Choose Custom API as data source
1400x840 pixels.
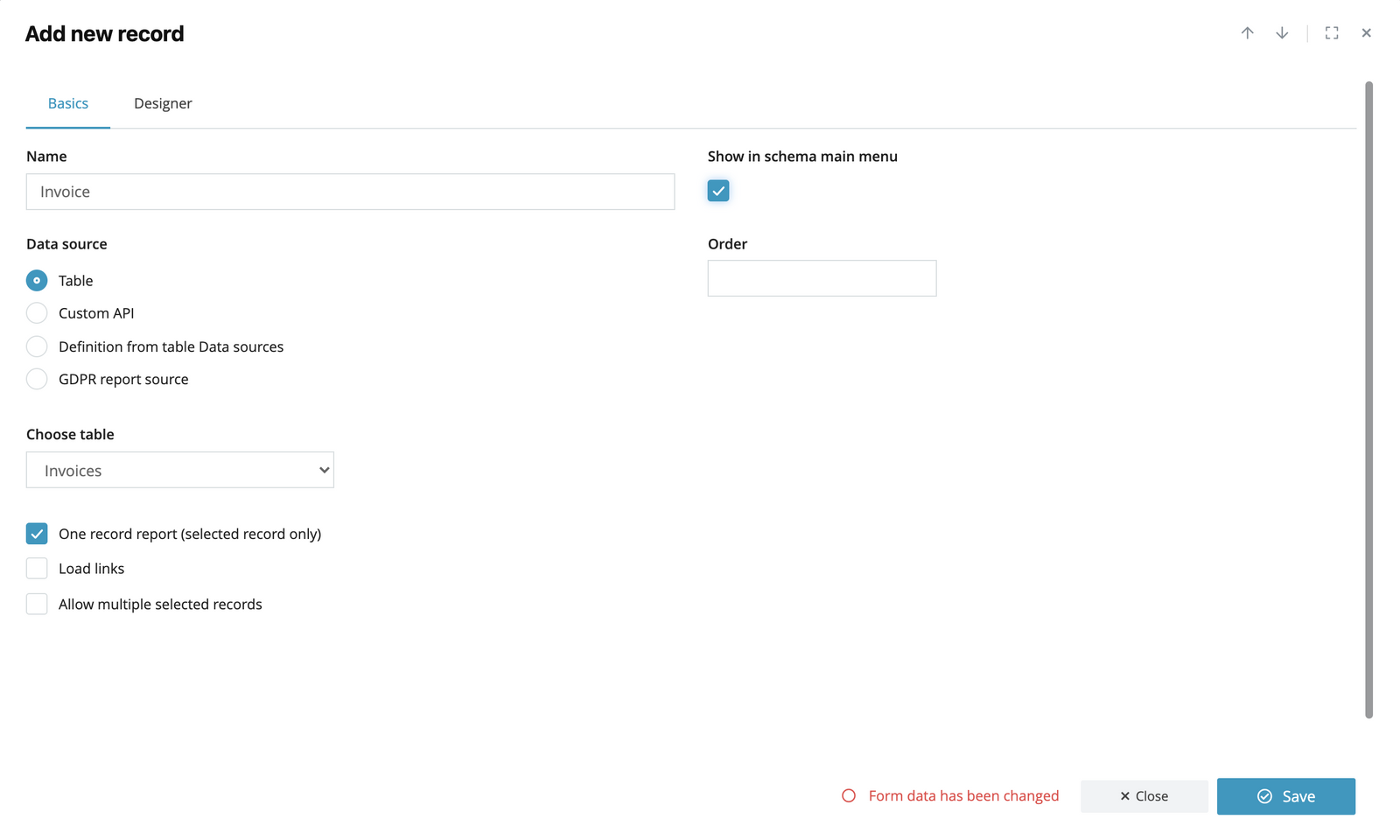coord(37,313)
